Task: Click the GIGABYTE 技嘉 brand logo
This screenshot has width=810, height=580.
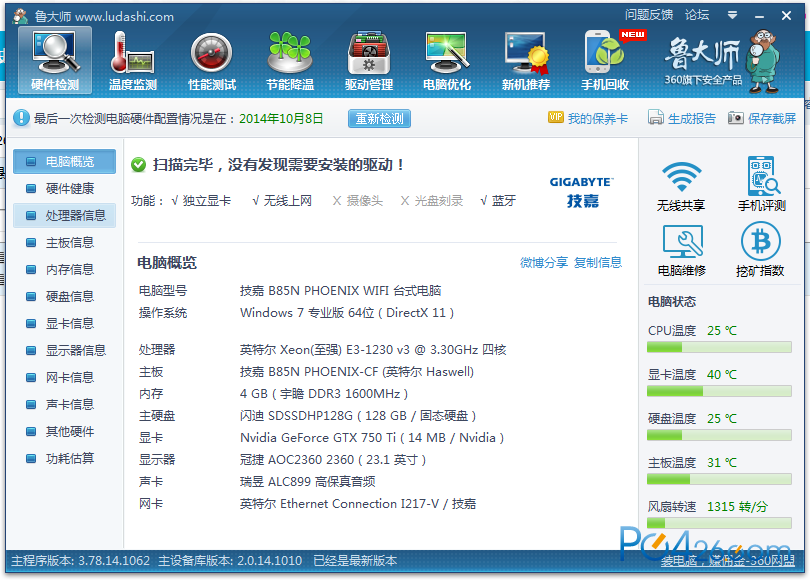Action: 582,192
